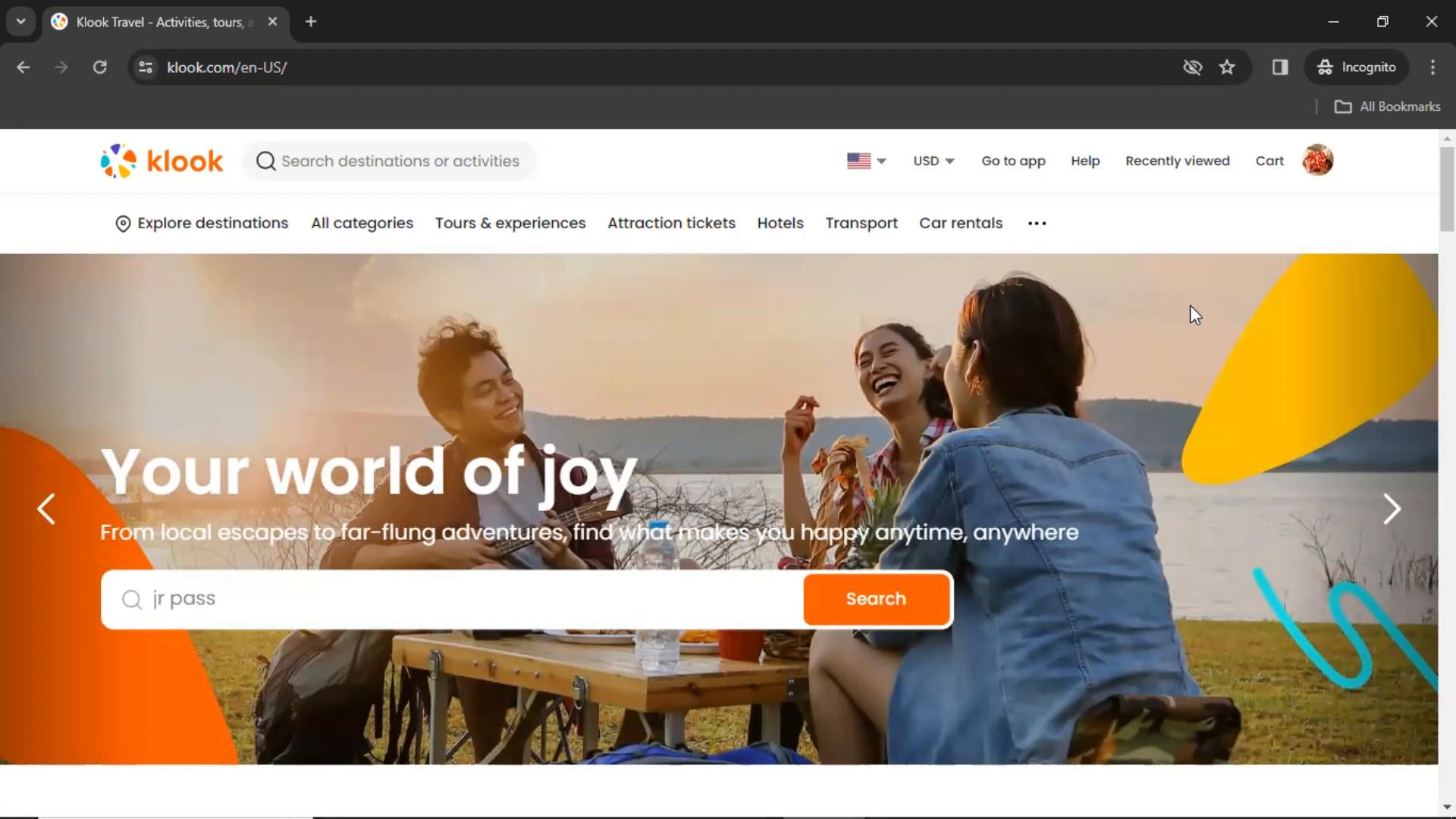Toggle browser bookmark star icon
This screenshot has height=819, width=1456.
click(x=1228, y=67)
